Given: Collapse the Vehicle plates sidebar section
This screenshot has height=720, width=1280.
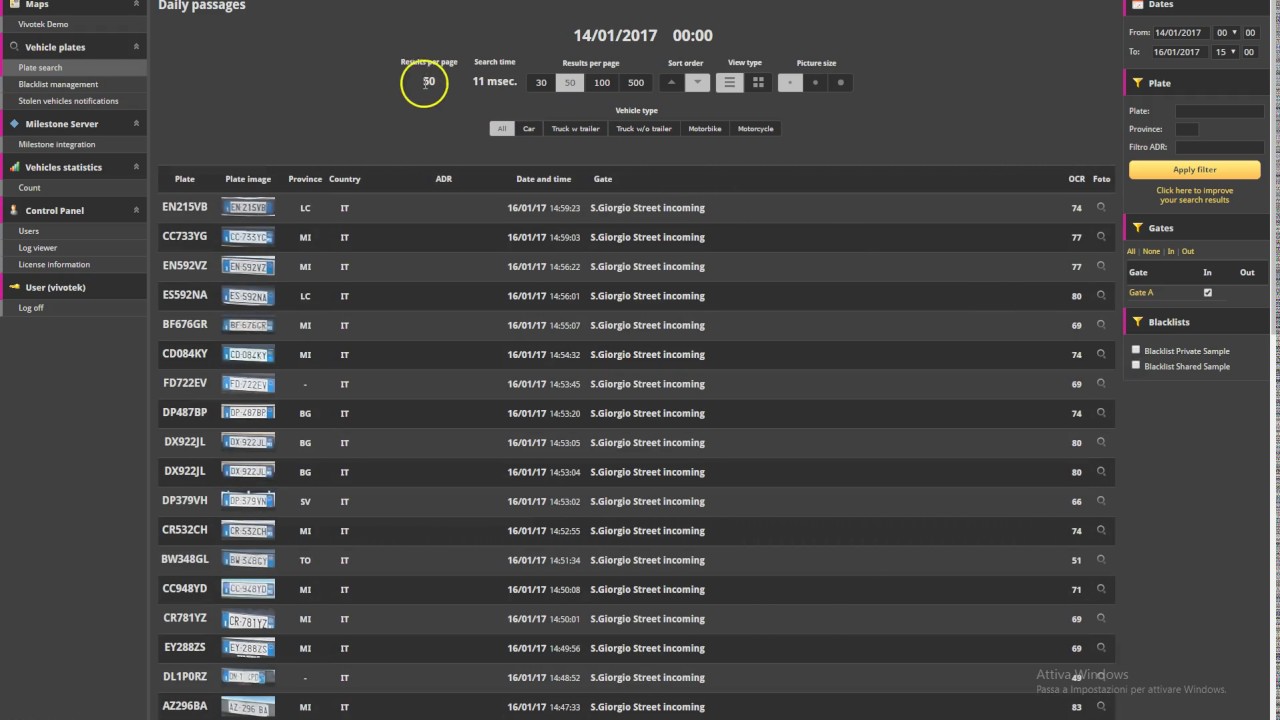Looking at the screenshot, I should click(136, 47).
